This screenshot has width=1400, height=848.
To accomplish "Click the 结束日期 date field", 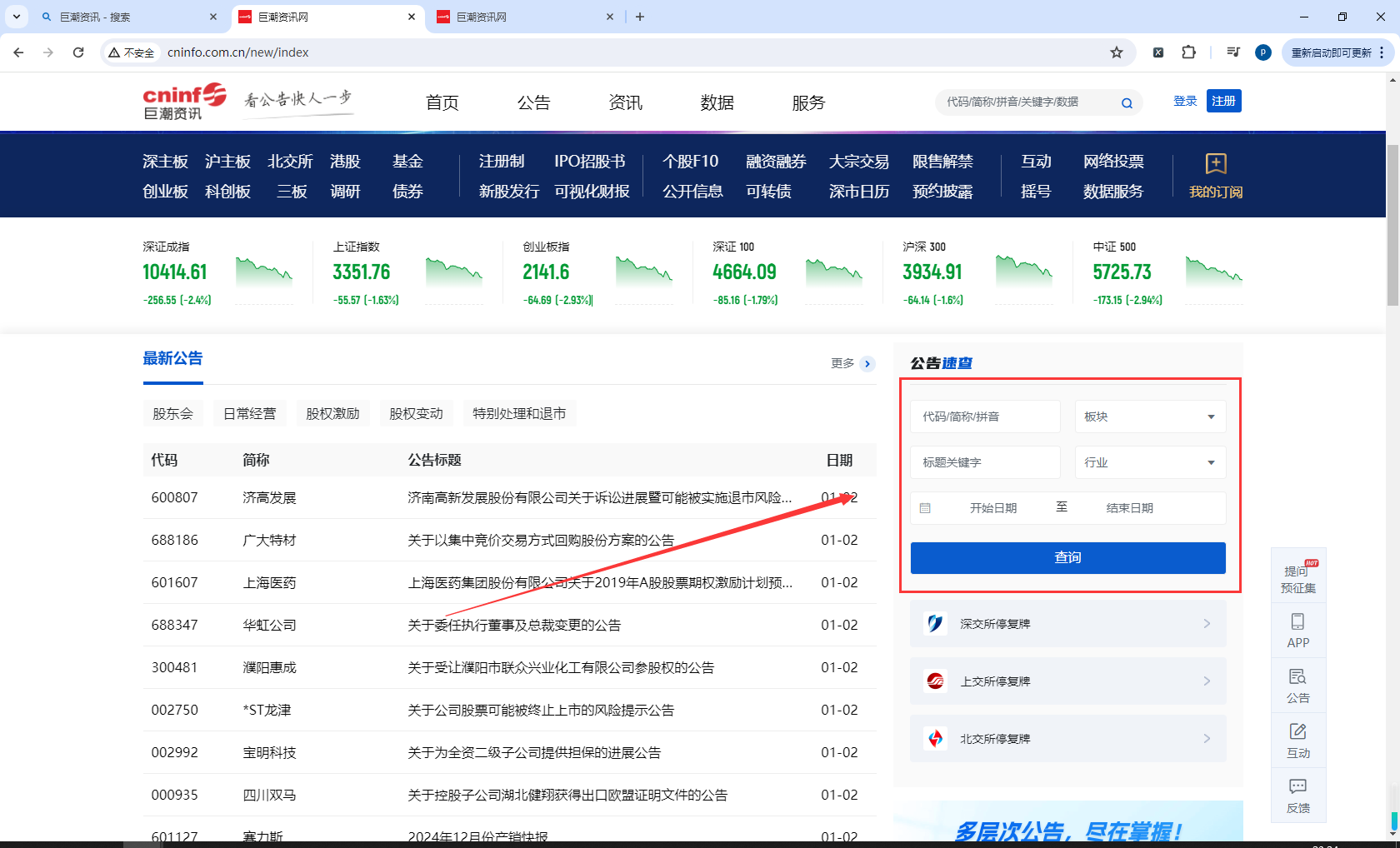I will tap(1130, 508).
